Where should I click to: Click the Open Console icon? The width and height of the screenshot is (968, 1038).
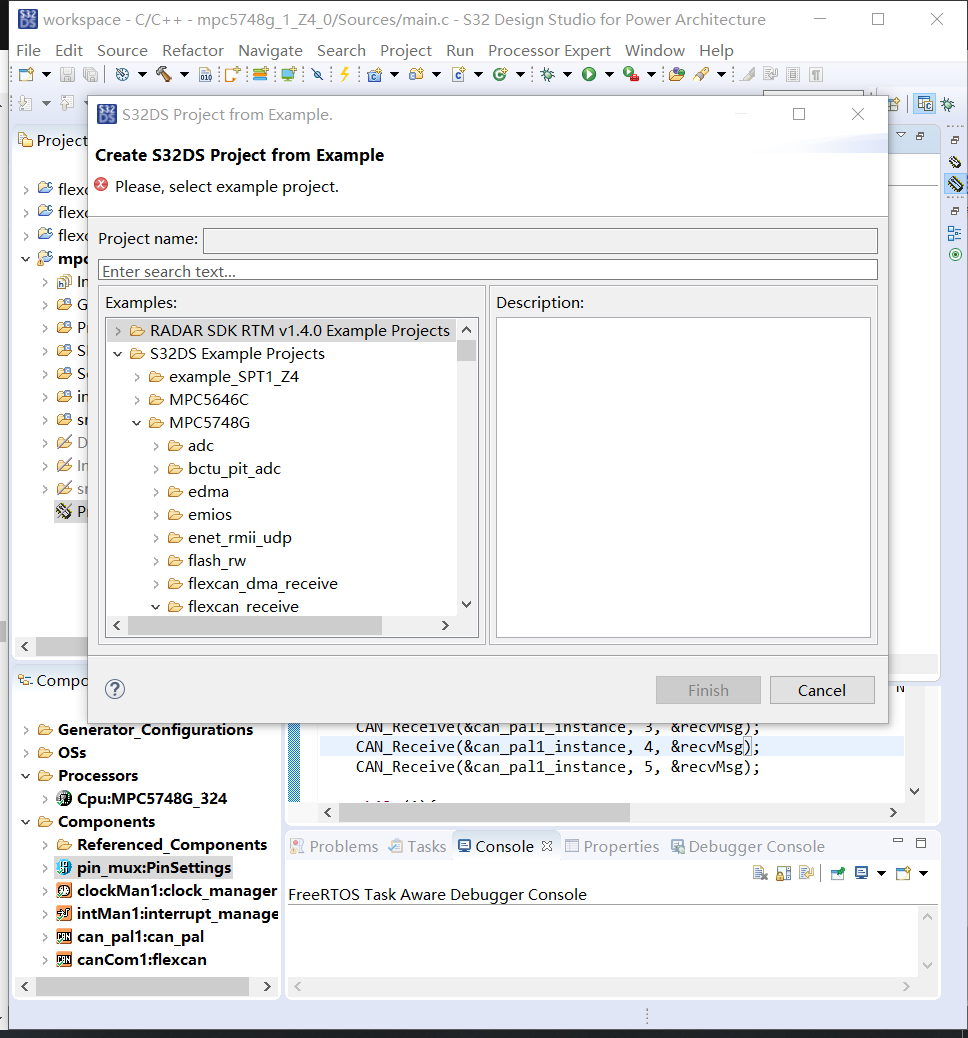coord(903,873)
